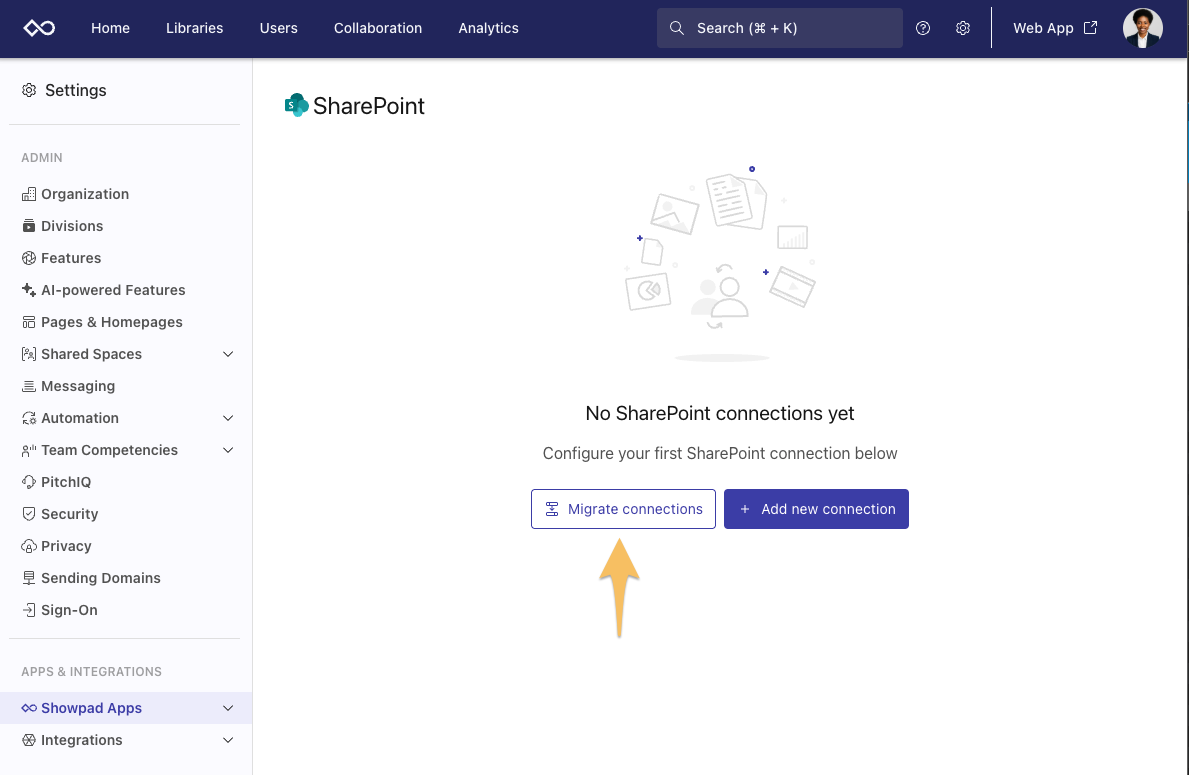Click the Sending Domains icon
This screenshot has width=1189, height=775.
pyautogui.click(x=28, y=577)
